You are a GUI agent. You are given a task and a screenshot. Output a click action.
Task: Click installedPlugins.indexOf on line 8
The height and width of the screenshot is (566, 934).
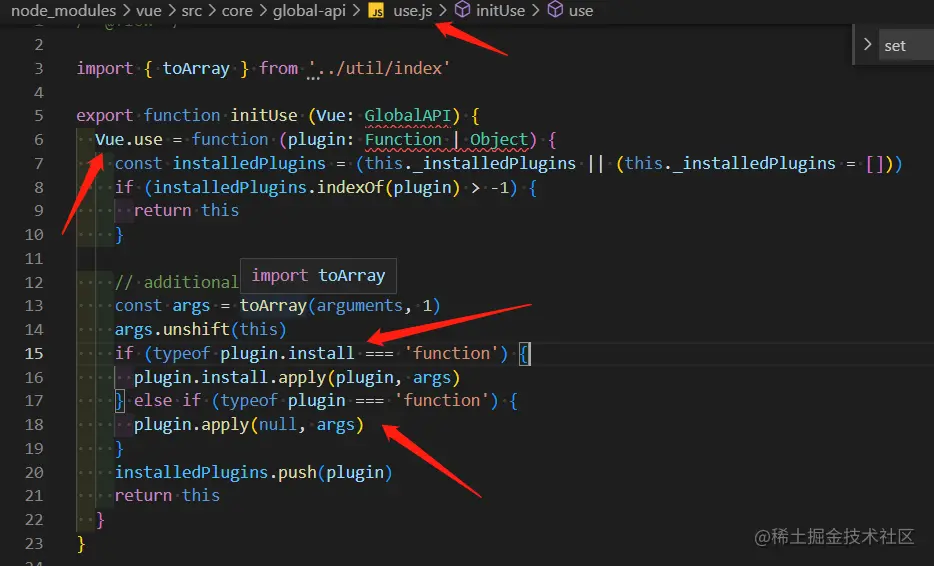tap(268, 187)
